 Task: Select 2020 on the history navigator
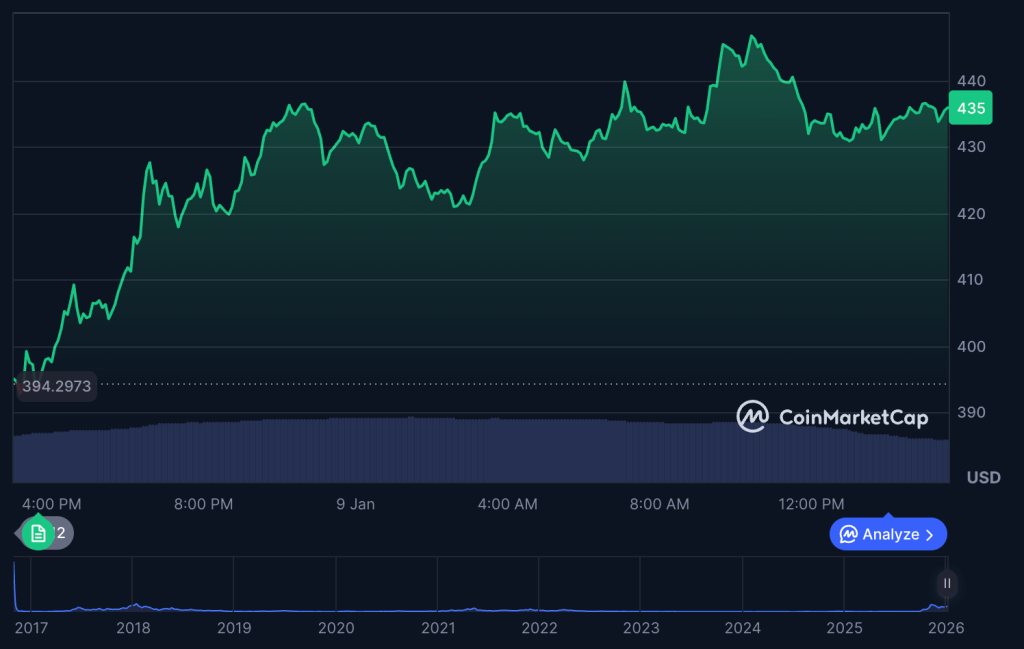pos(336,628)
